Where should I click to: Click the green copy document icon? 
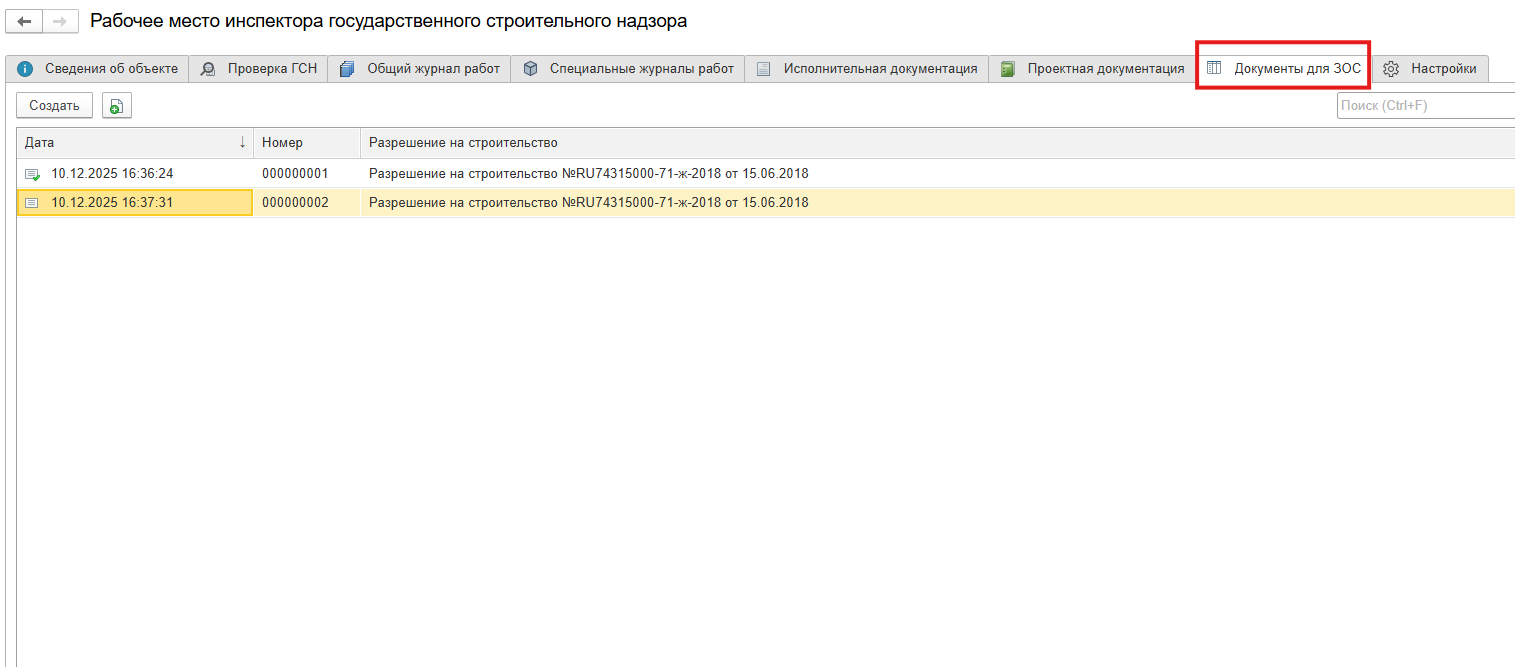[117, 106]
